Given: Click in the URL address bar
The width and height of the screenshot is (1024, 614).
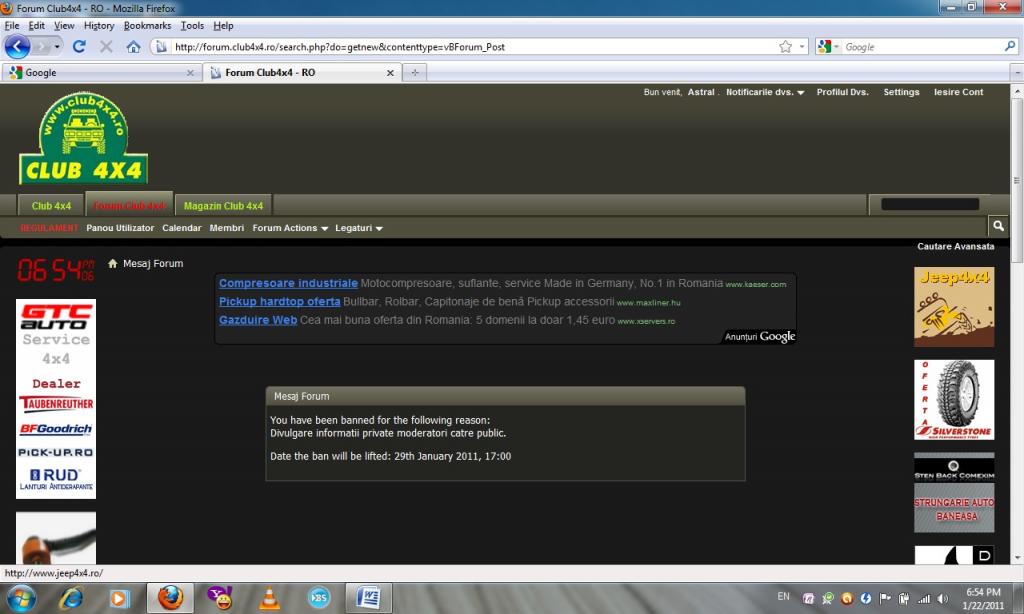Looking at the screenshot, I should click(470, 47).
